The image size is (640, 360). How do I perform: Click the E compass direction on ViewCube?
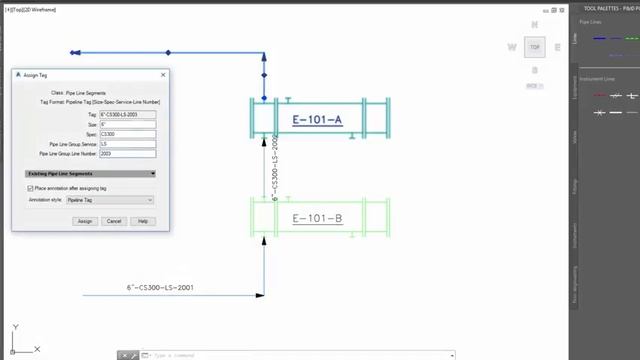point(557,47)
